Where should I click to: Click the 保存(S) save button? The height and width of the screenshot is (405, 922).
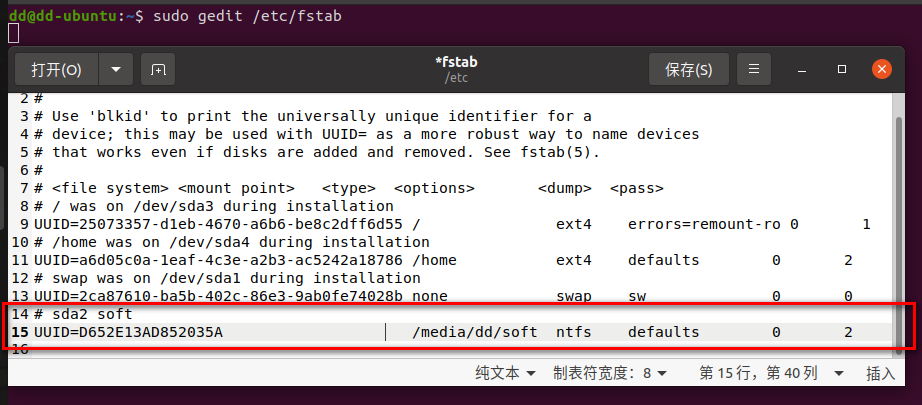click(689, 70)
